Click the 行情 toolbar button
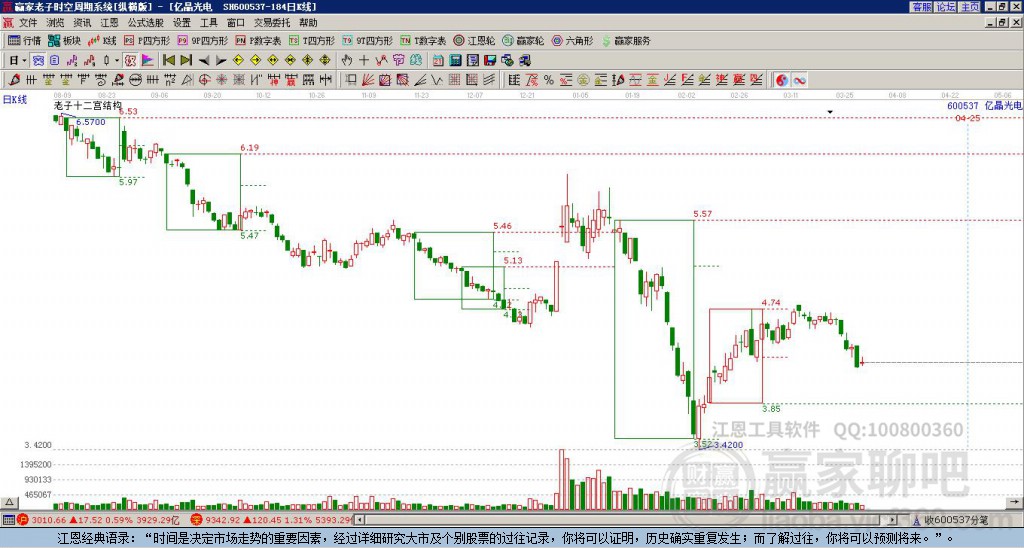This screenshot has width=1024, height=548. click(x=25, y=40)
